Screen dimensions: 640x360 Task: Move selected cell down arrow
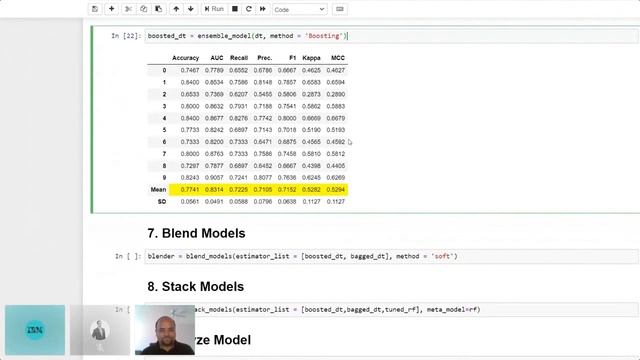tap(191, 9)
